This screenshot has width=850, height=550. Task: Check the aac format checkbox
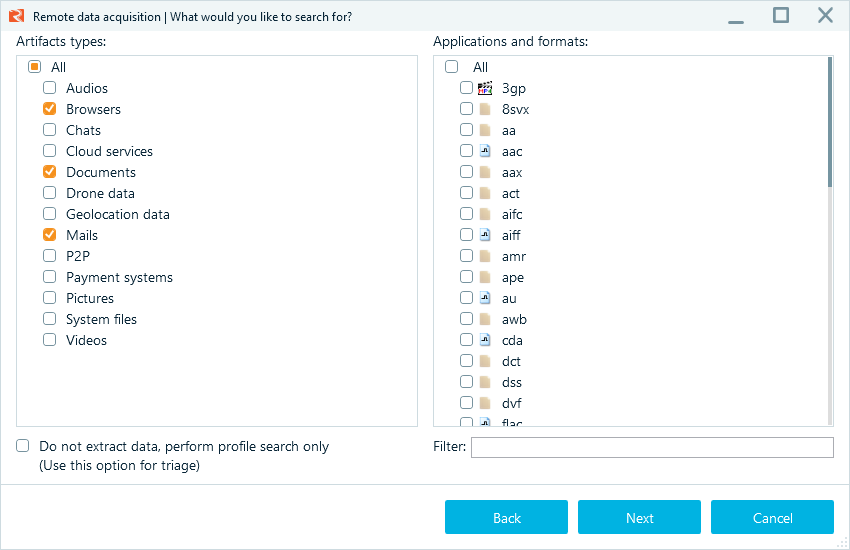tap(466, 151)
